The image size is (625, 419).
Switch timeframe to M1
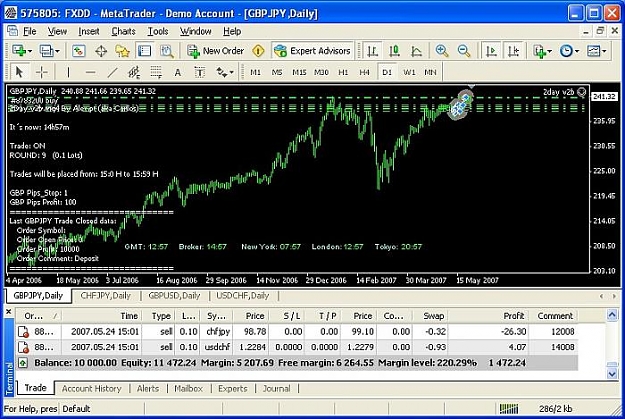[x=255, y=72]
